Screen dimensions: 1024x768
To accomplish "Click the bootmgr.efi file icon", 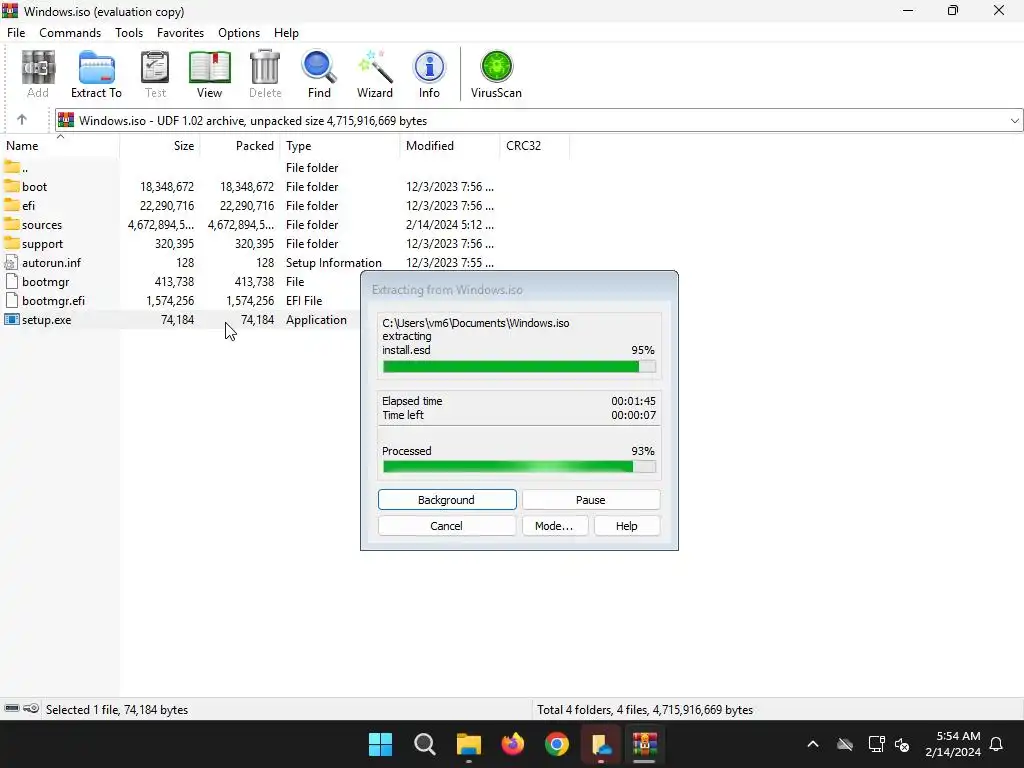I will [x=11, y=300].
